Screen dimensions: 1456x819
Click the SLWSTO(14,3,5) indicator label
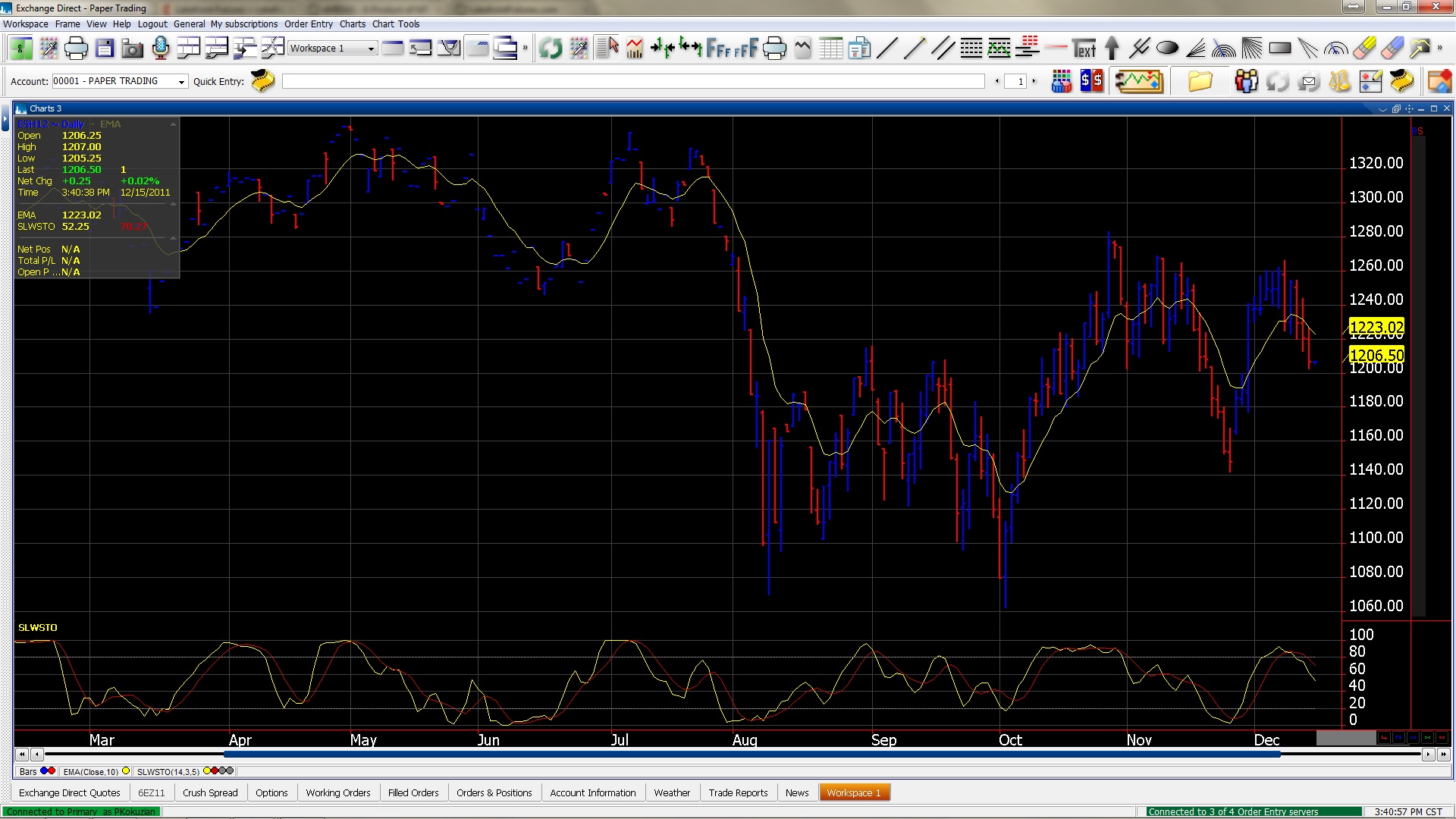click(168, 771)
